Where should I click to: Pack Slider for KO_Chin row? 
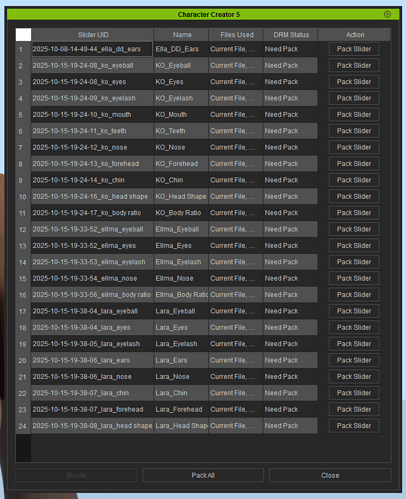click(354, 180)
